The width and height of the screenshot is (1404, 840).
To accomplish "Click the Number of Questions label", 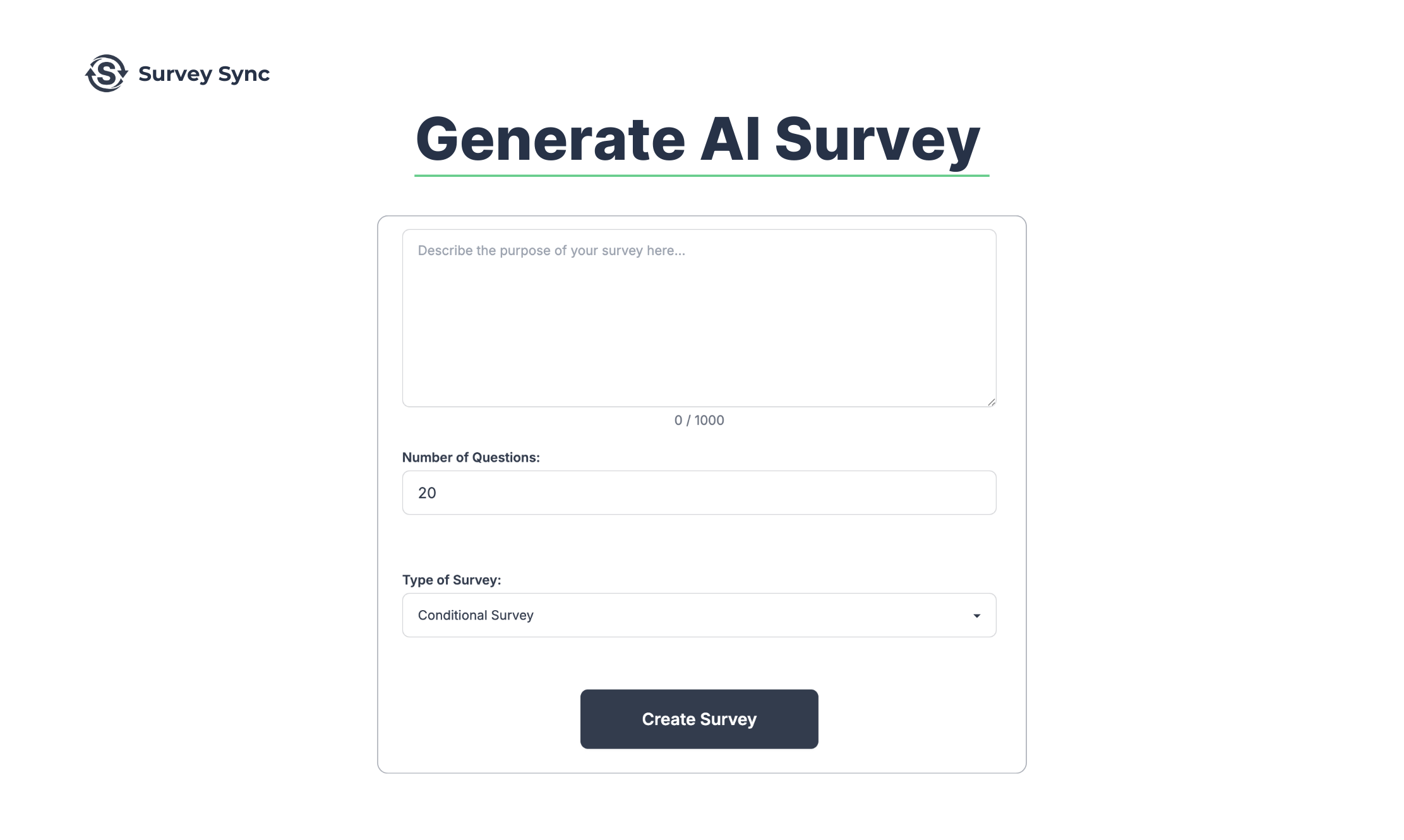I will coord(471,457).
